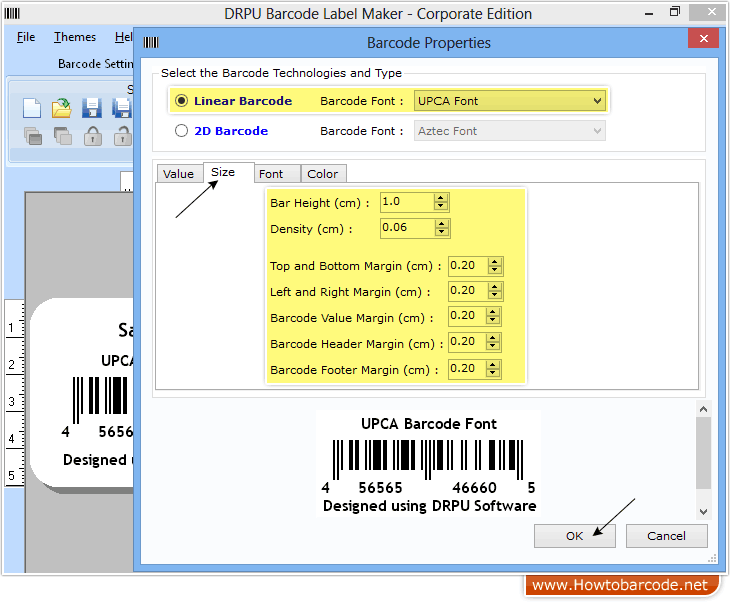Click the New document icon in toolbar

(32, 108)
